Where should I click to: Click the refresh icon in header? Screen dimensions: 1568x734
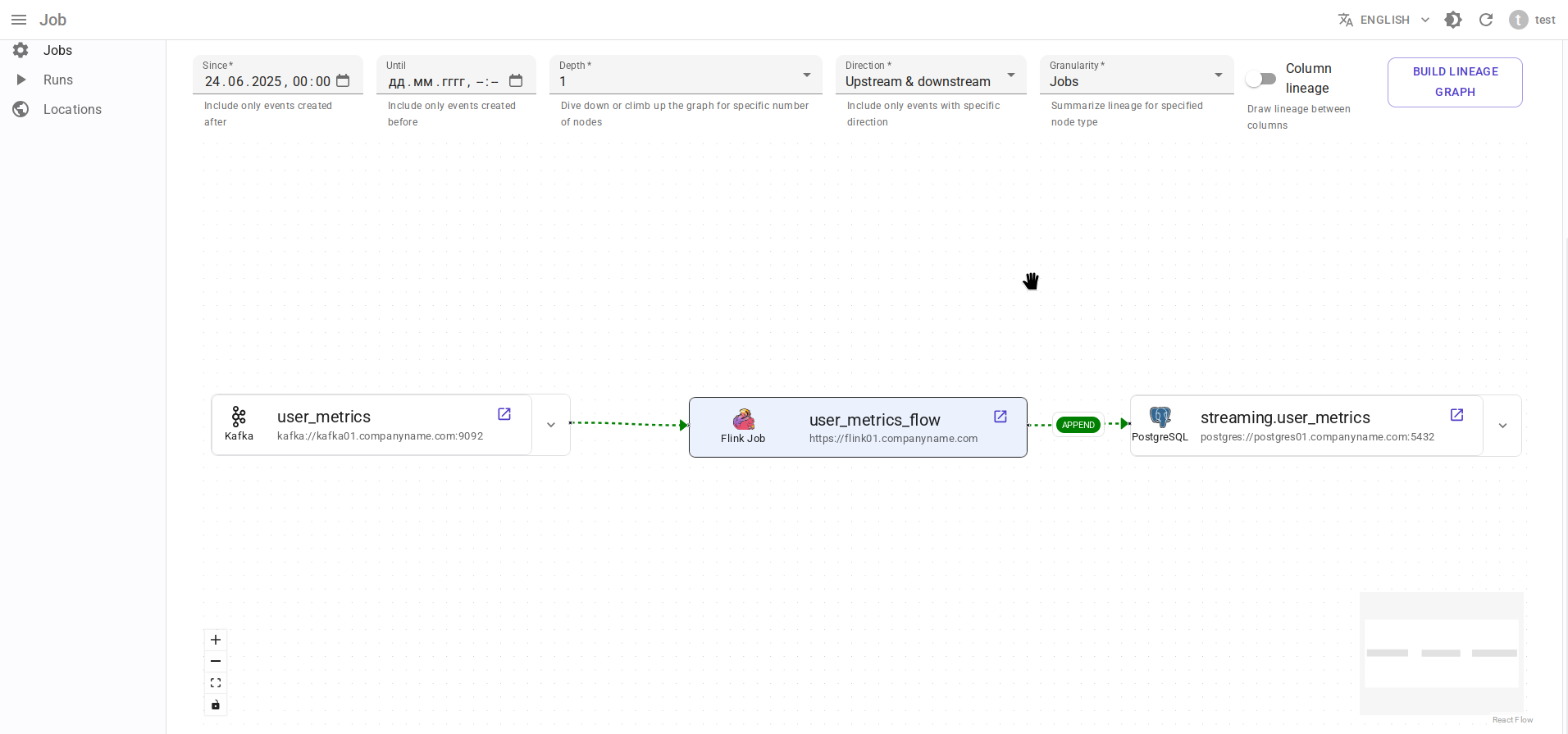click(1486, 20)
